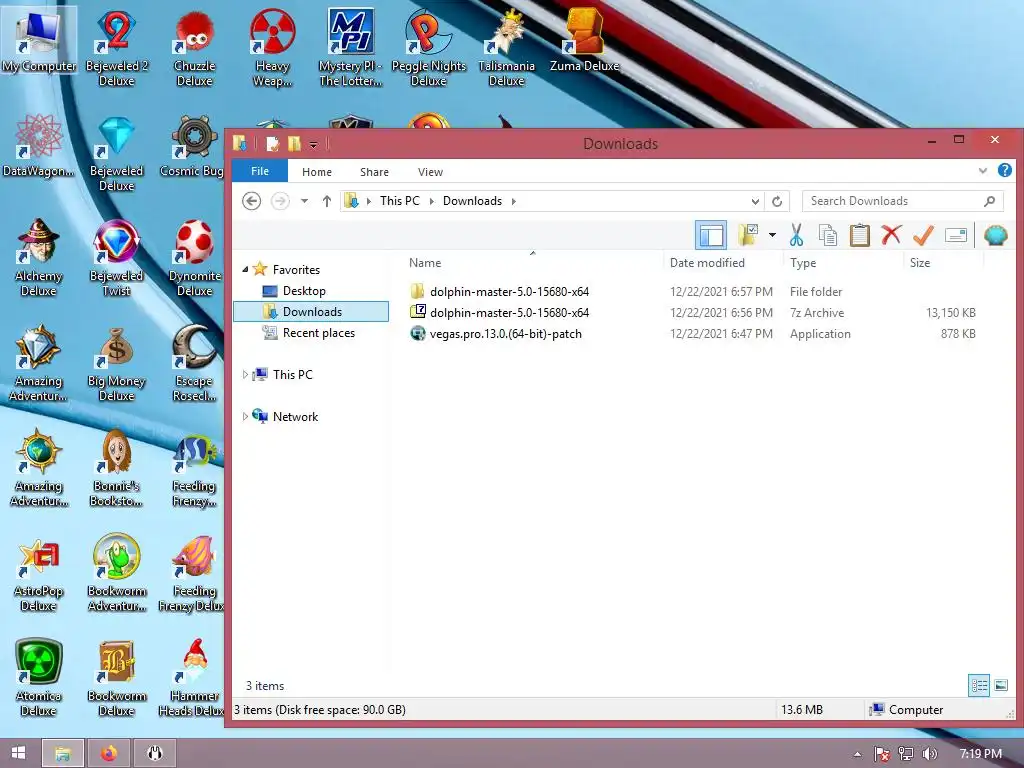
Task: Open address bar history dropdown
Action: pyautogui.click(x=755, y=201)
